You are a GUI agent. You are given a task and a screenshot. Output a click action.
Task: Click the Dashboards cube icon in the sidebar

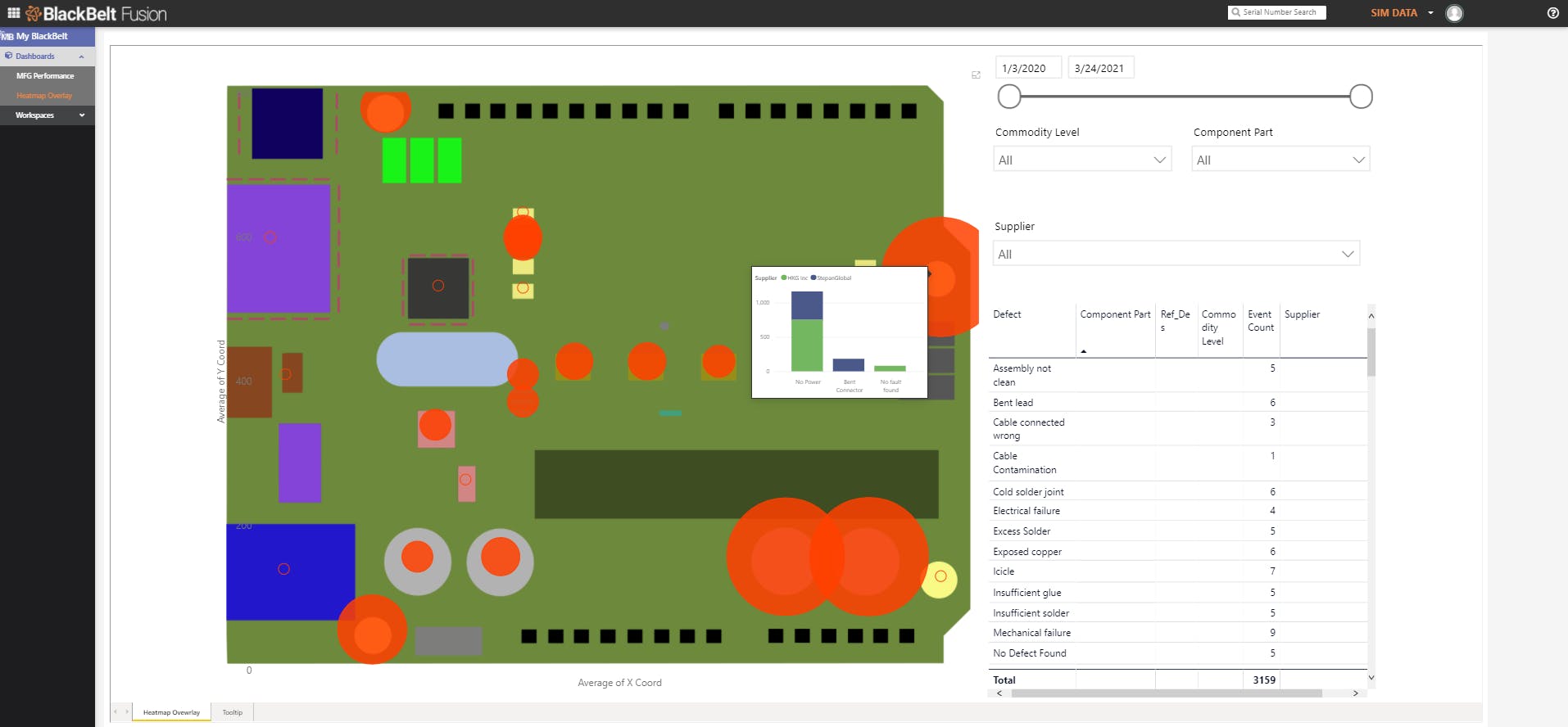coord(9,56)
